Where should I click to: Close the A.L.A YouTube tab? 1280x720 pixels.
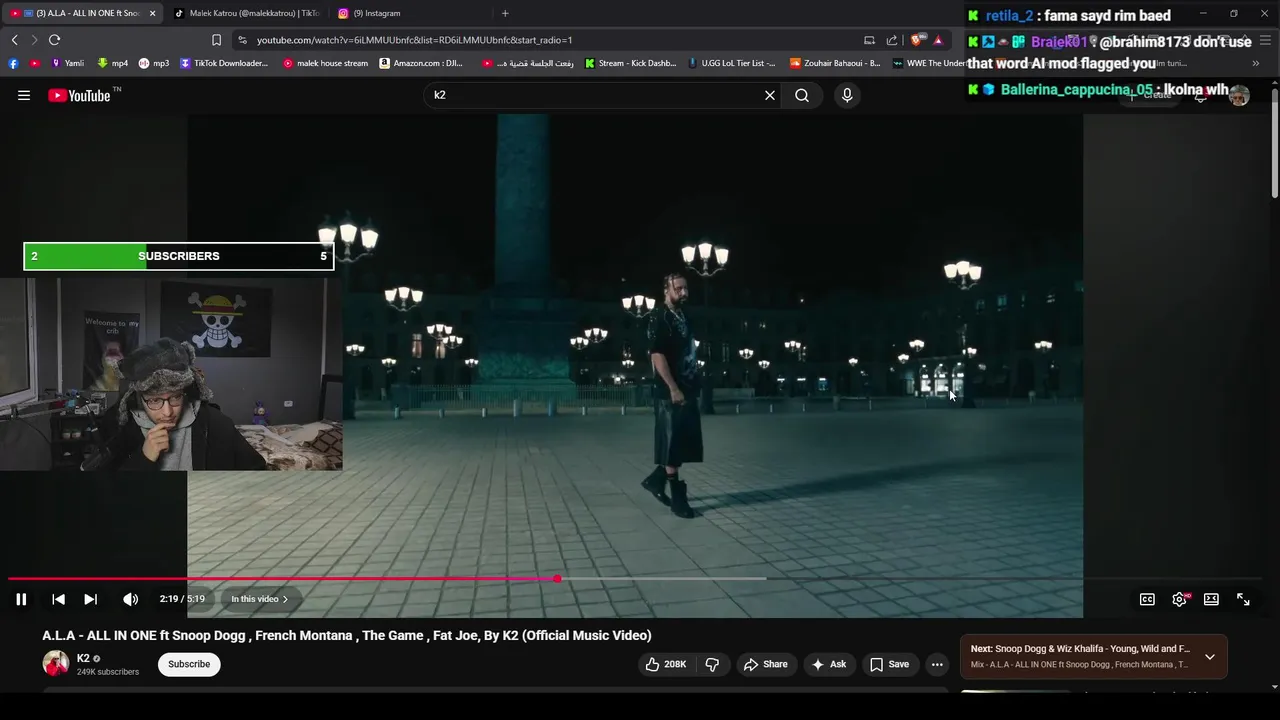point(152,13)
